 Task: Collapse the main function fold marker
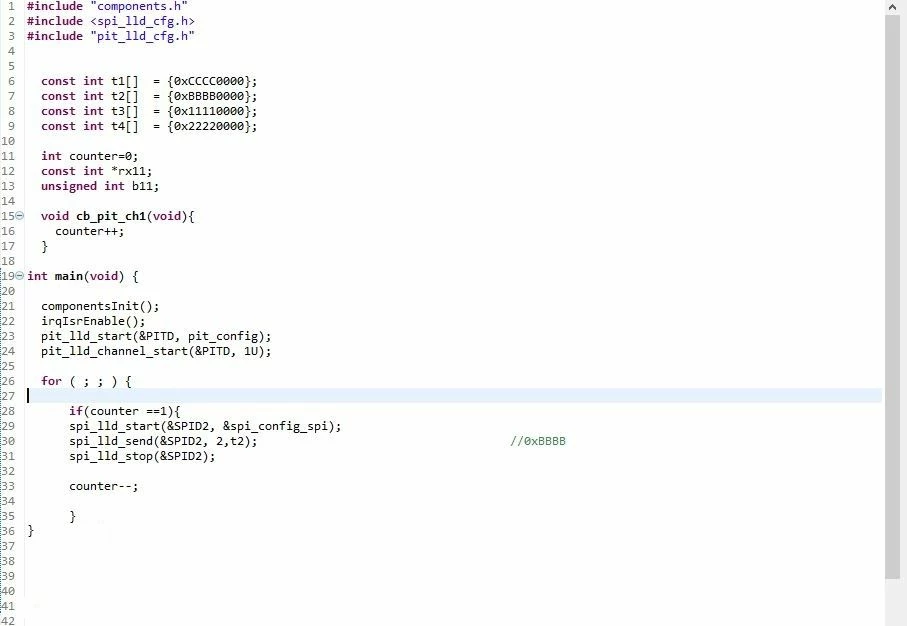pos(20,276)
